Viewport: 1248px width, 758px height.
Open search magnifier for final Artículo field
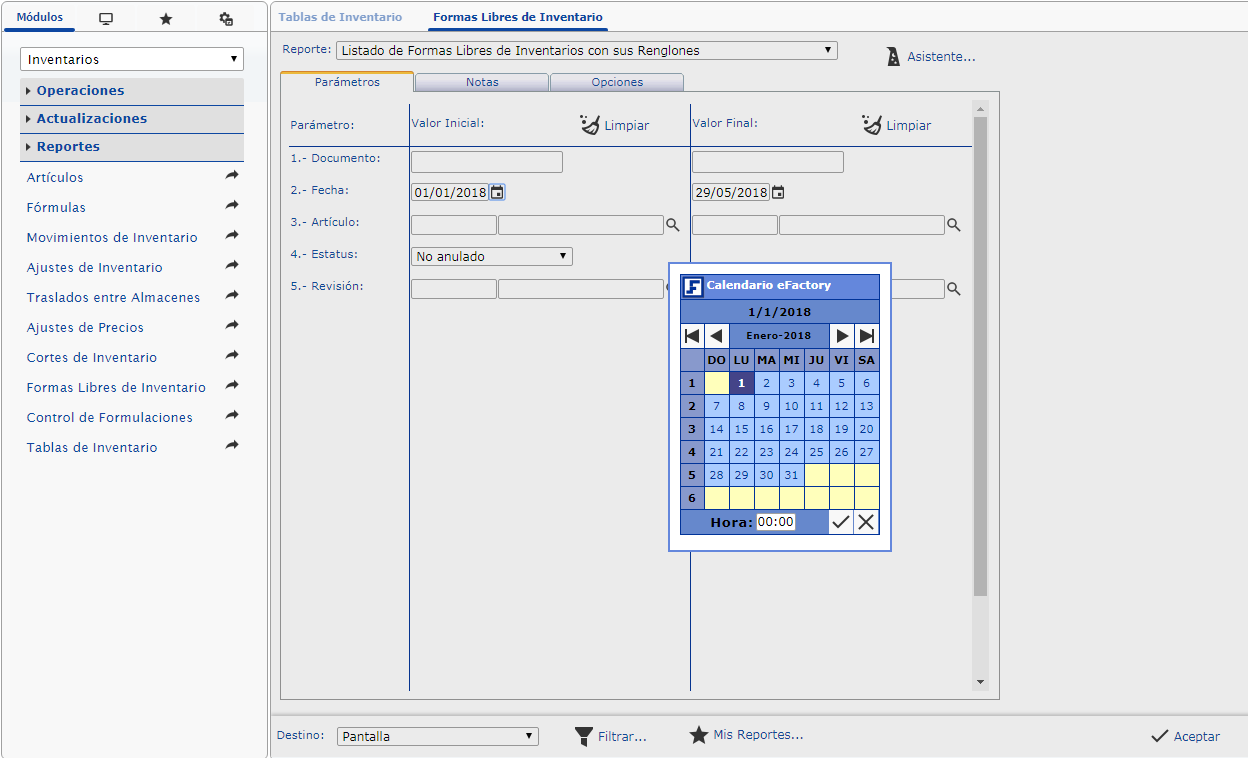[x=954, y=226]
